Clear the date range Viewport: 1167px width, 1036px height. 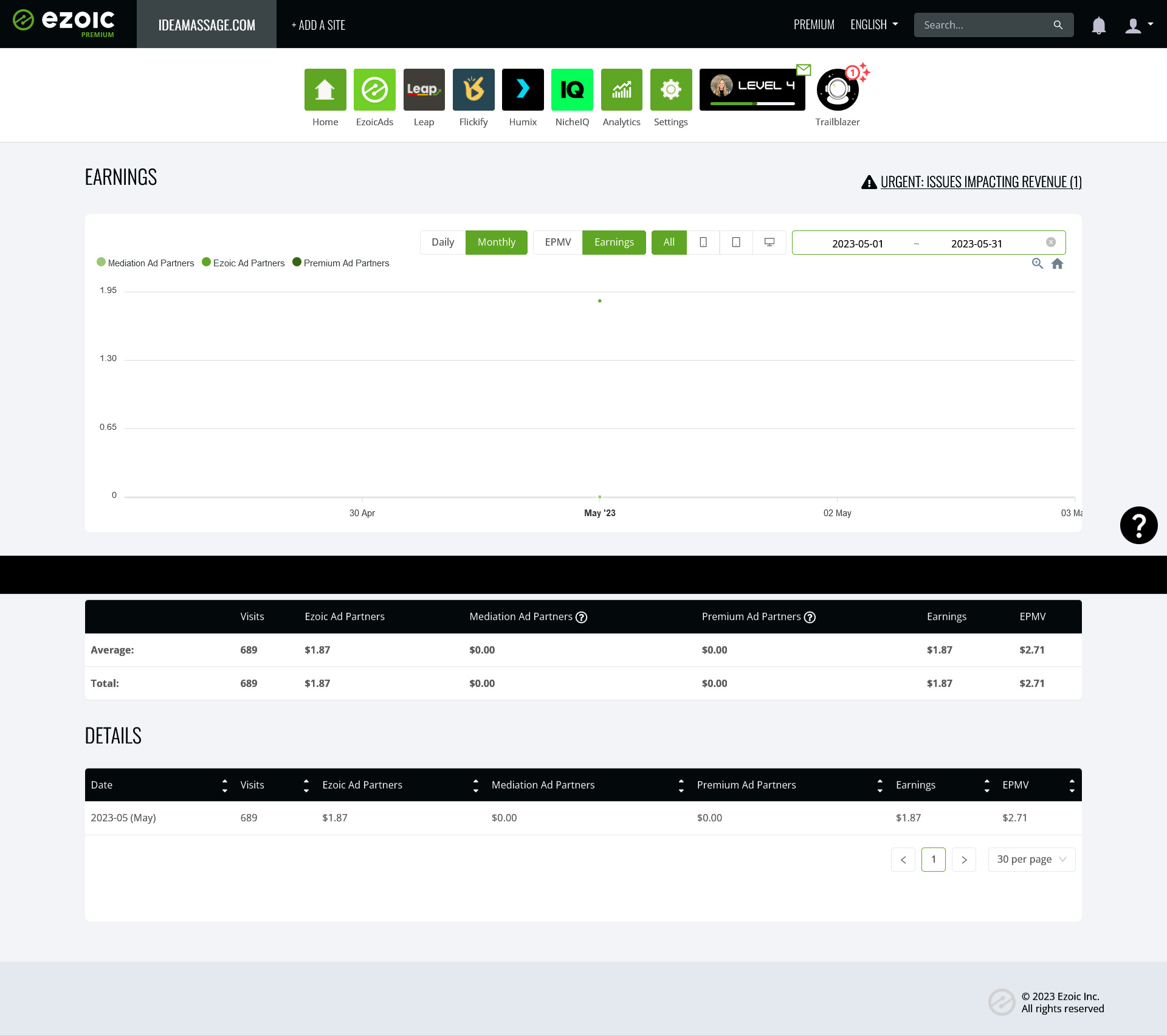[x=1051, y=242]
